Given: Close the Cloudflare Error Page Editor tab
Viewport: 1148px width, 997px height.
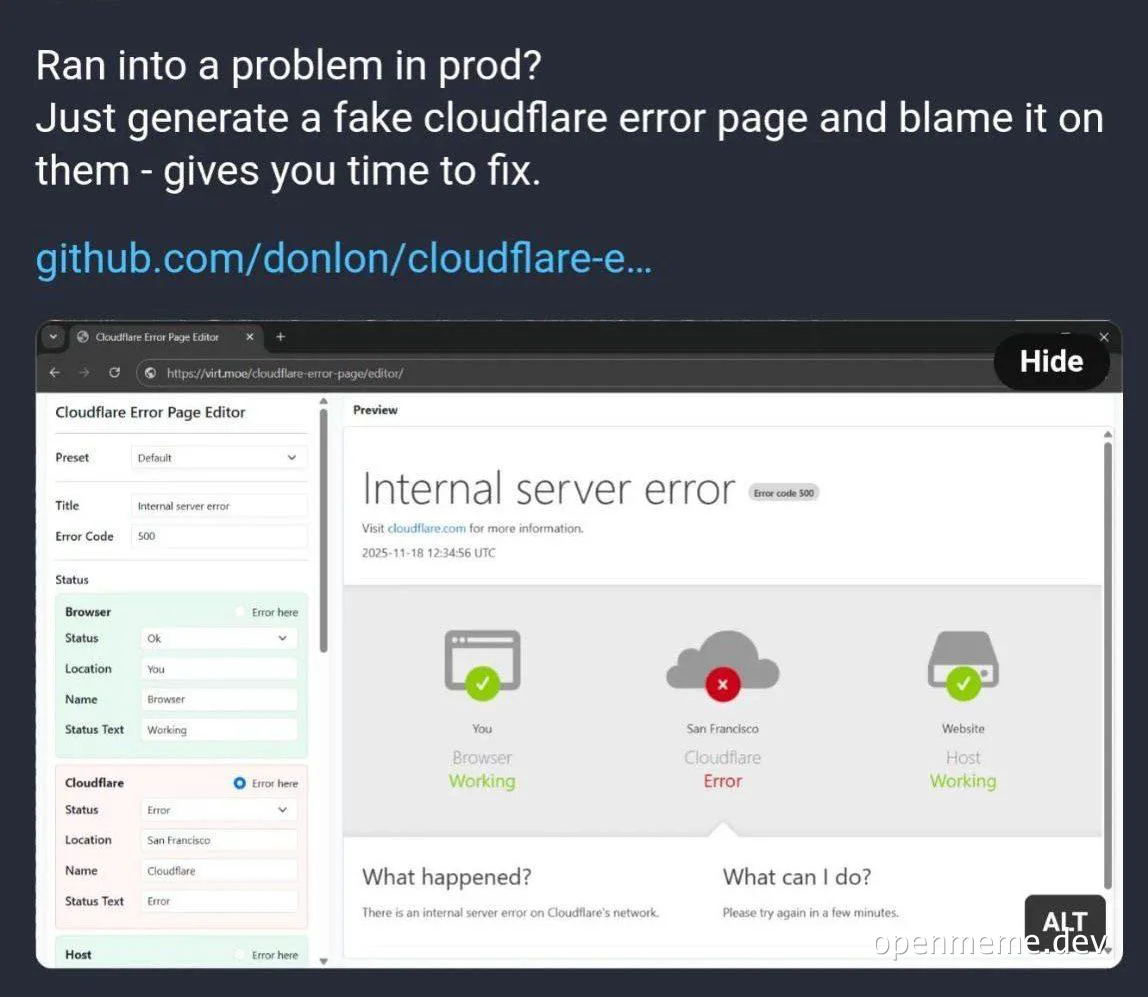Looking at the screenshot, I should 250,337.
